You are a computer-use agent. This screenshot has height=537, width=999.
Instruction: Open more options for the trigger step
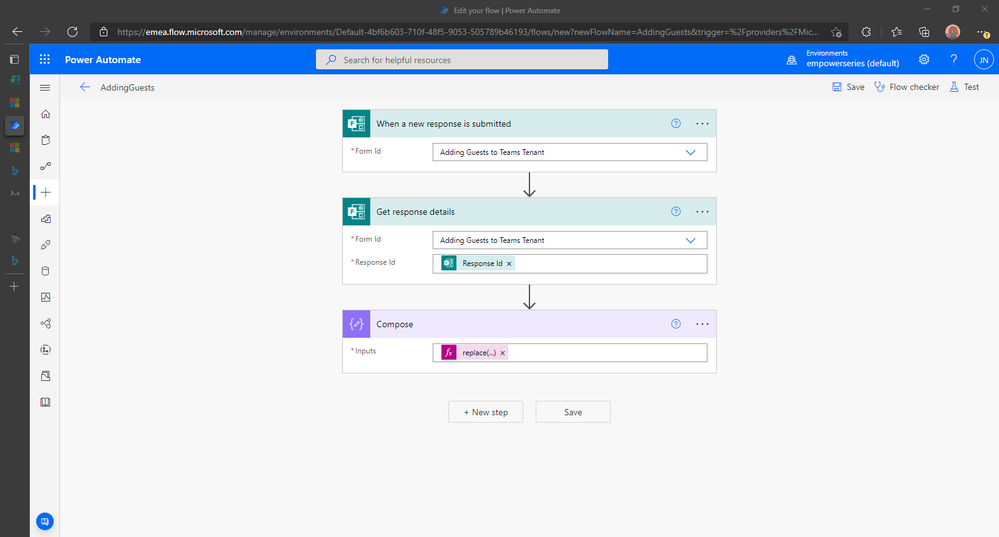(x=702, y=124)
